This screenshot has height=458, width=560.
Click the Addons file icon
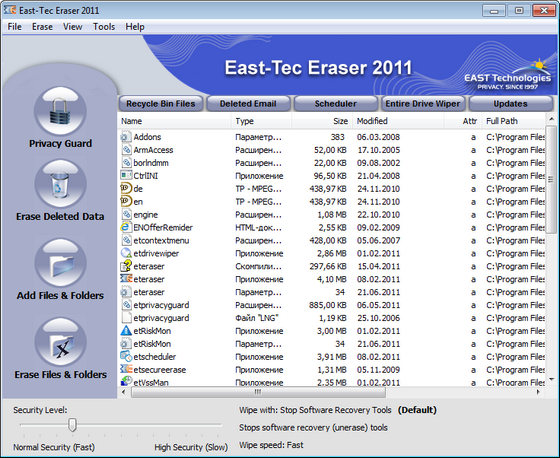click(126, 137)
